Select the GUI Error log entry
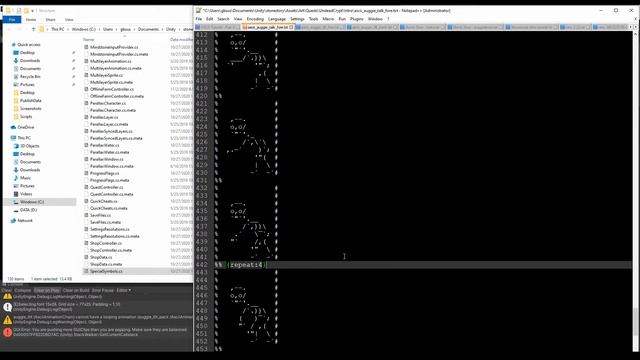640x360 pixels. tap(97, 332)
